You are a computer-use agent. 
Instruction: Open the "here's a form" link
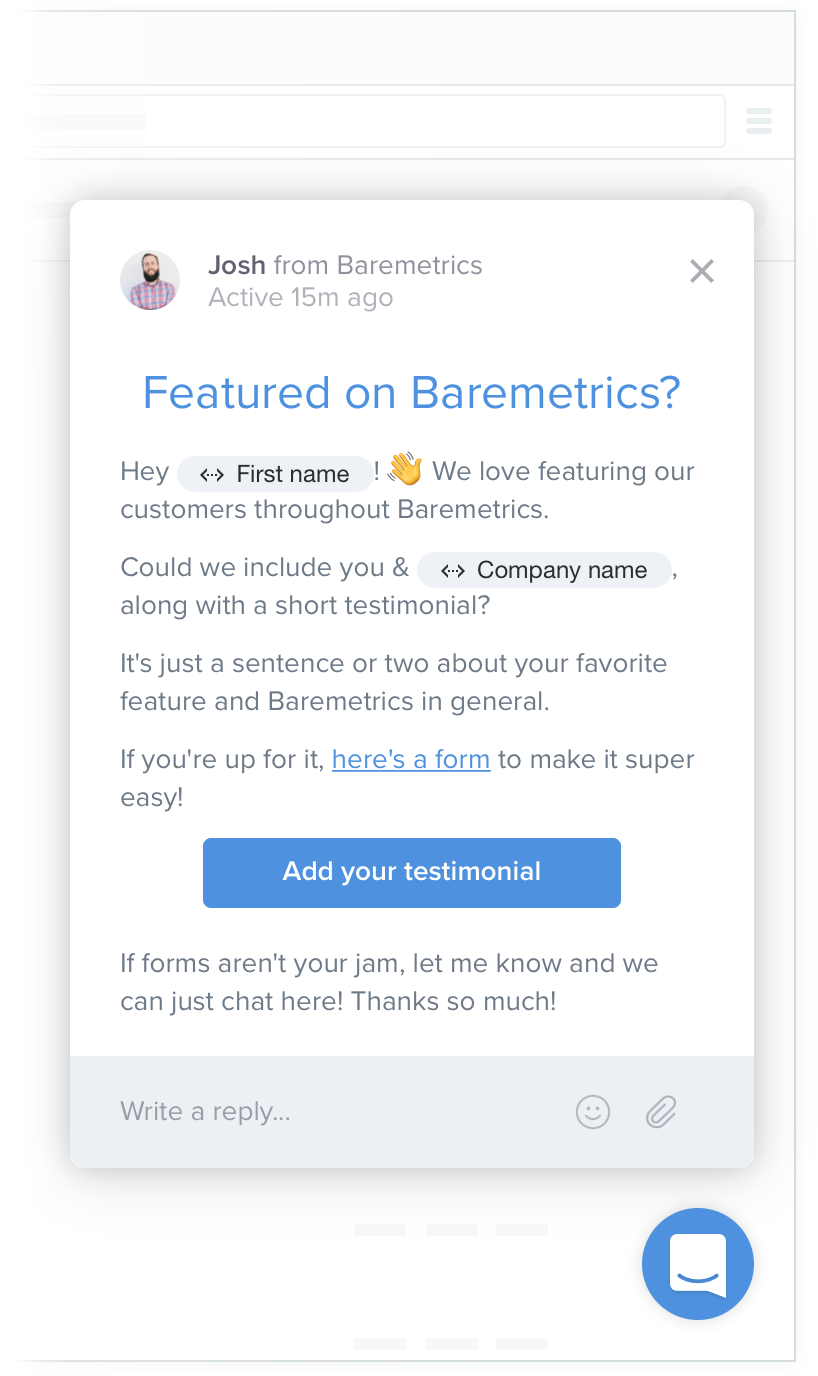click(x=411, y=759)
